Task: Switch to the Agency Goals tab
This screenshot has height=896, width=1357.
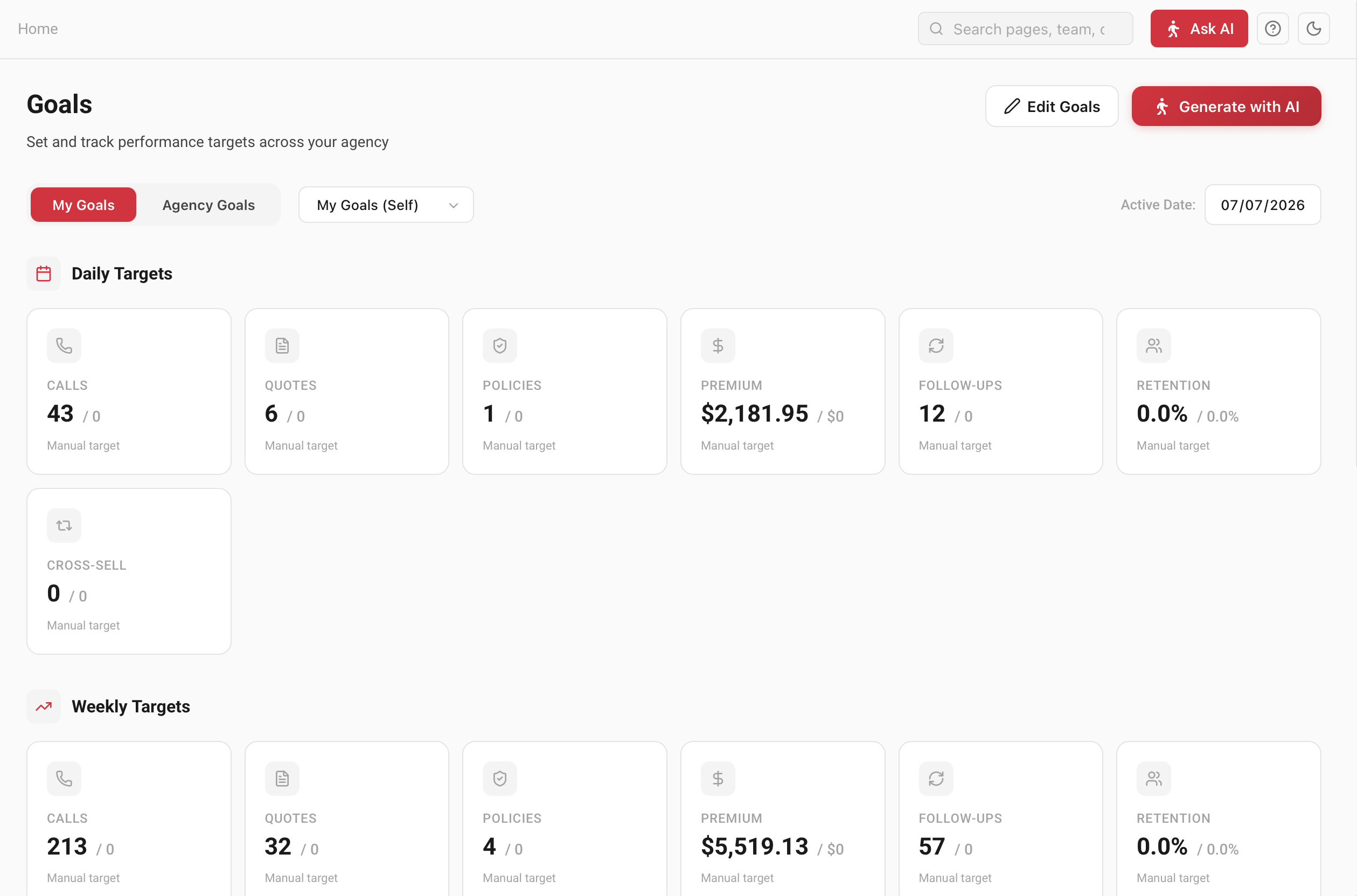Action: (x=208, y=205)
